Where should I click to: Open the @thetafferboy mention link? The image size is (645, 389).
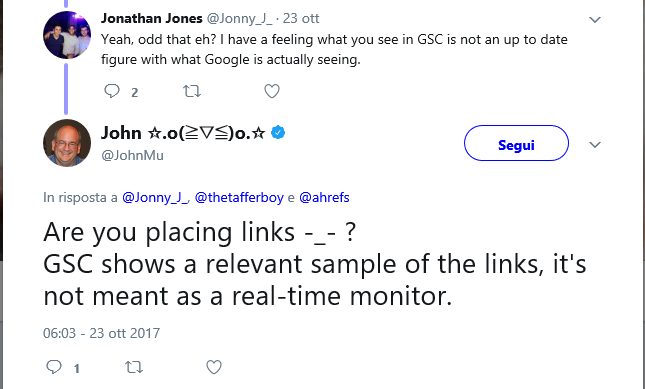(239, 198)
